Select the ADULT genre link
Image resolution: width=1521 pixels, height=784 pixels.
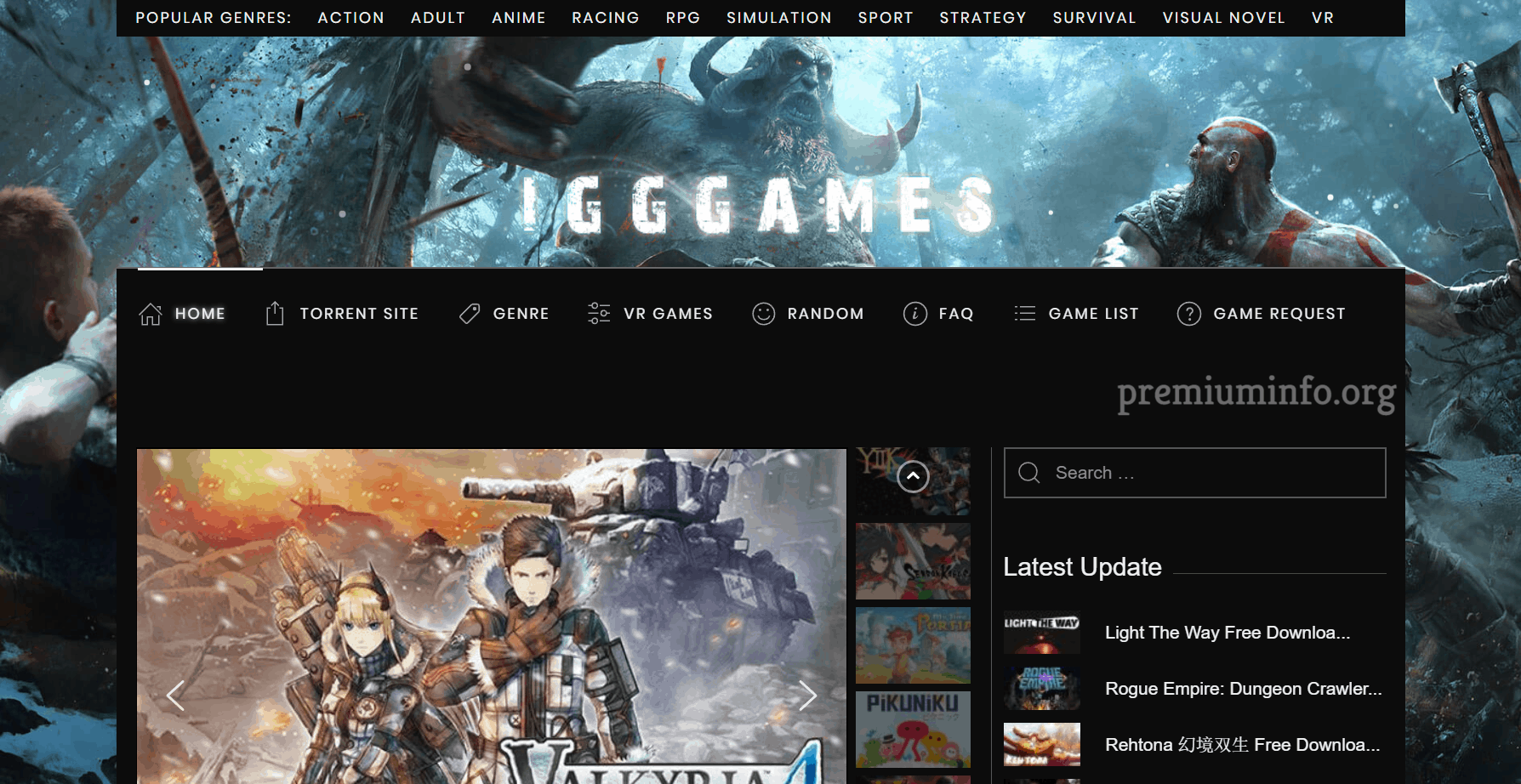pyautogui.click(x=438, y=18)
